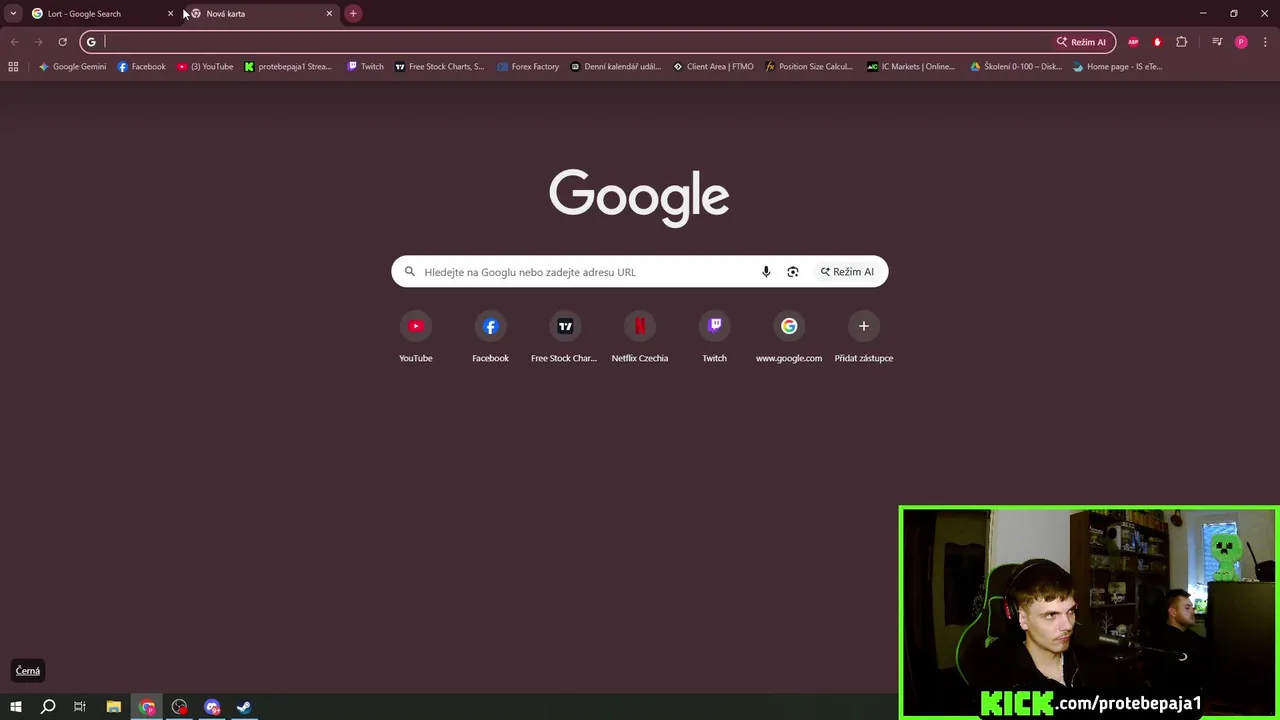Open a new tab with plus button

[353, 14]
